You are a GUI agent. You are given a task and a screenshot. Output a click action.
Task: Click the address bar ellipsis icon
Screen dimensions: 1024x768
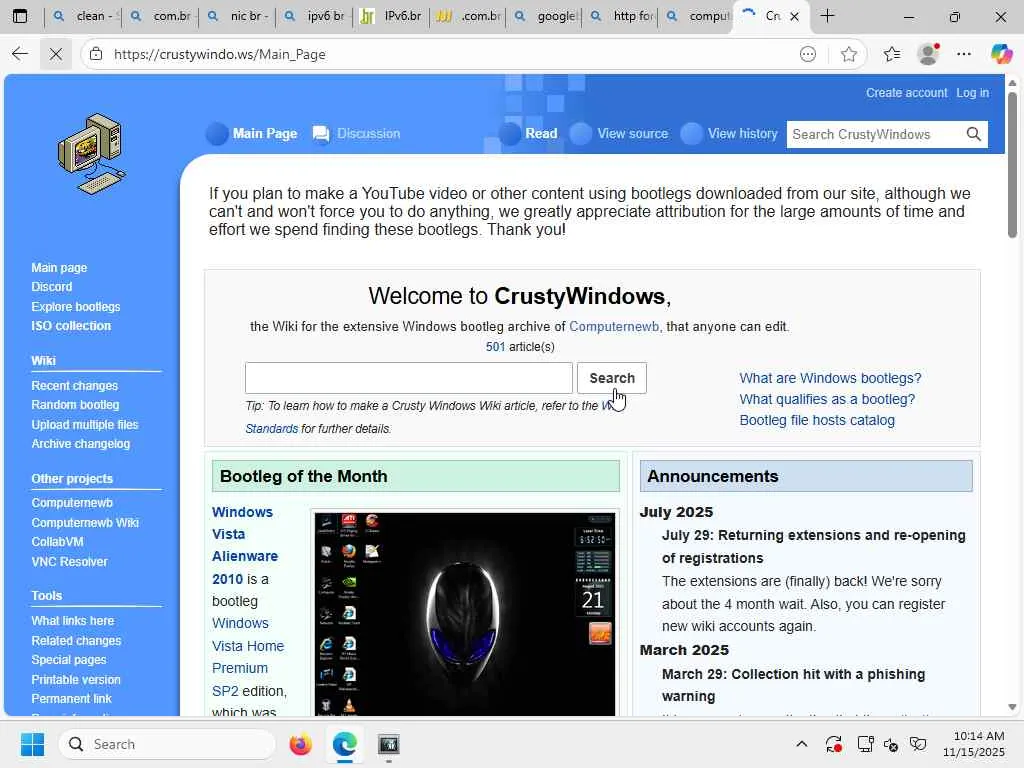point(808,54)
